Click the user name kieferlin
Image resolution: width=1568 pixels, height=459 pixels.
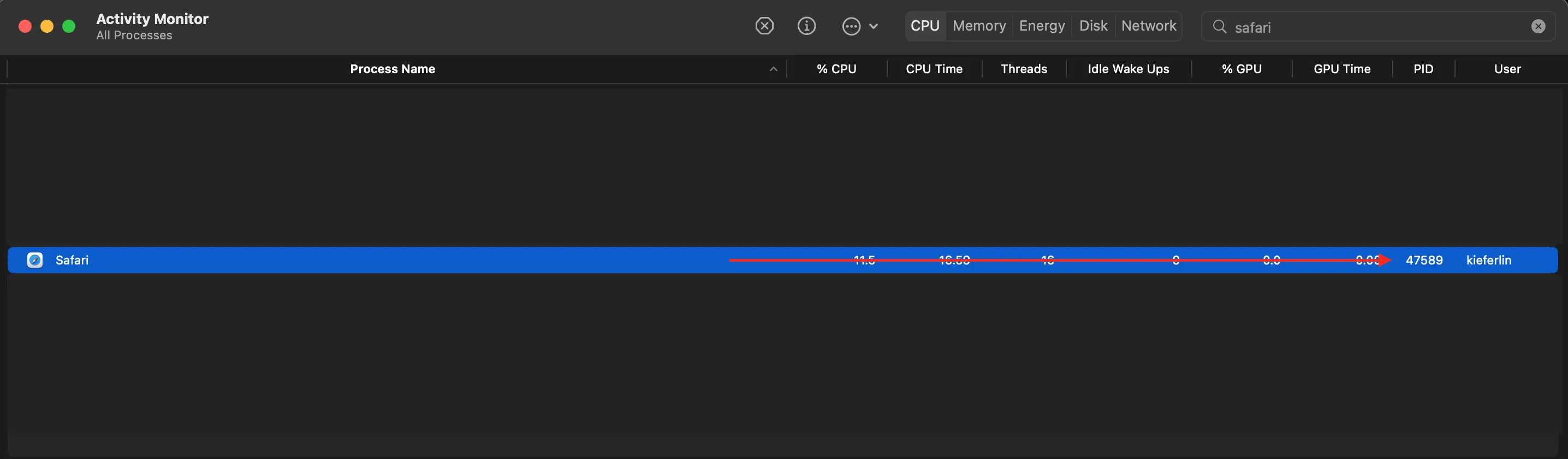1488,260
